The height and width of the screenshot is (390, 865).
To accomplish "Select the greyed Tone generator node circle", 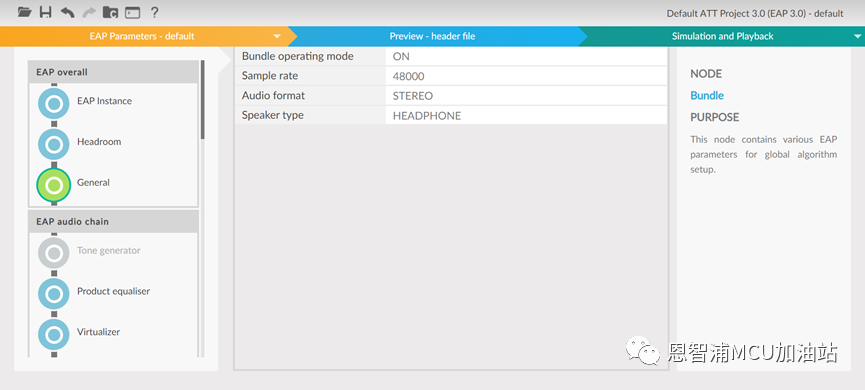I will point(54,253).
